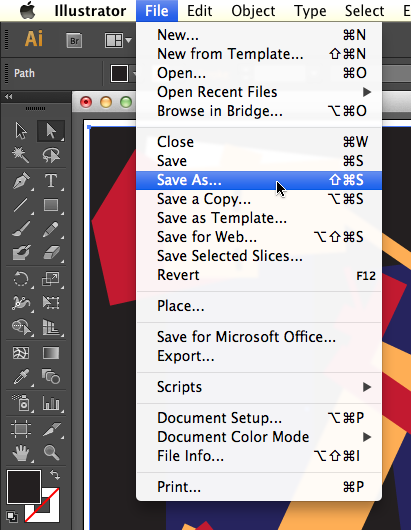
Task: Select the Warp tool
Action: point(21,303)
